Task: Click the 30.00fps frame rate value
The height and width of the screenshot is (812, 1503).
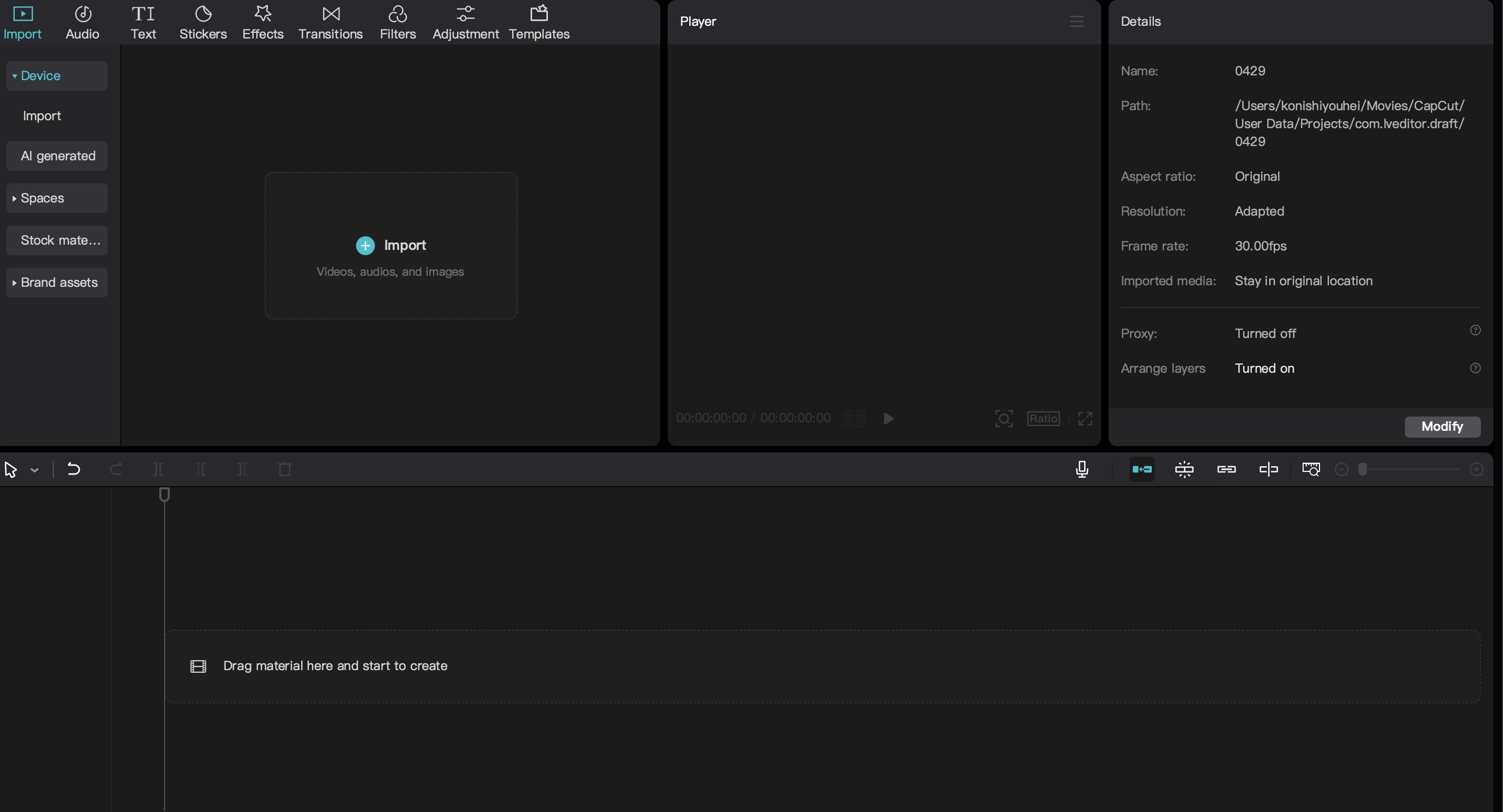Action: 1260,246
